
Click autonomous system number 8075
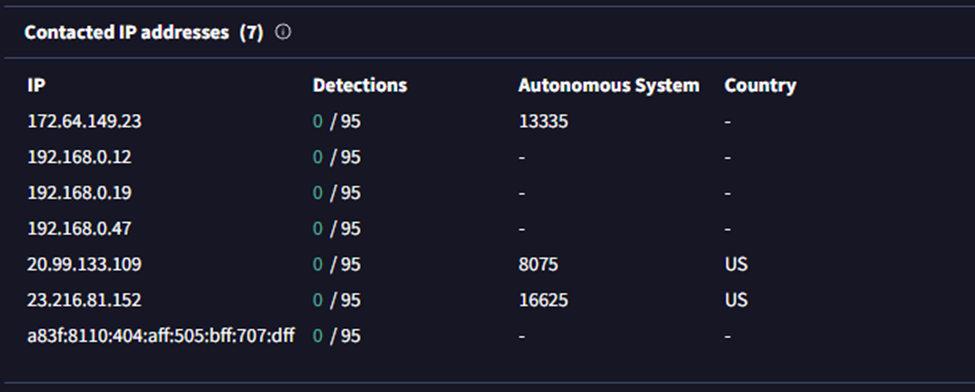point(538,264)
